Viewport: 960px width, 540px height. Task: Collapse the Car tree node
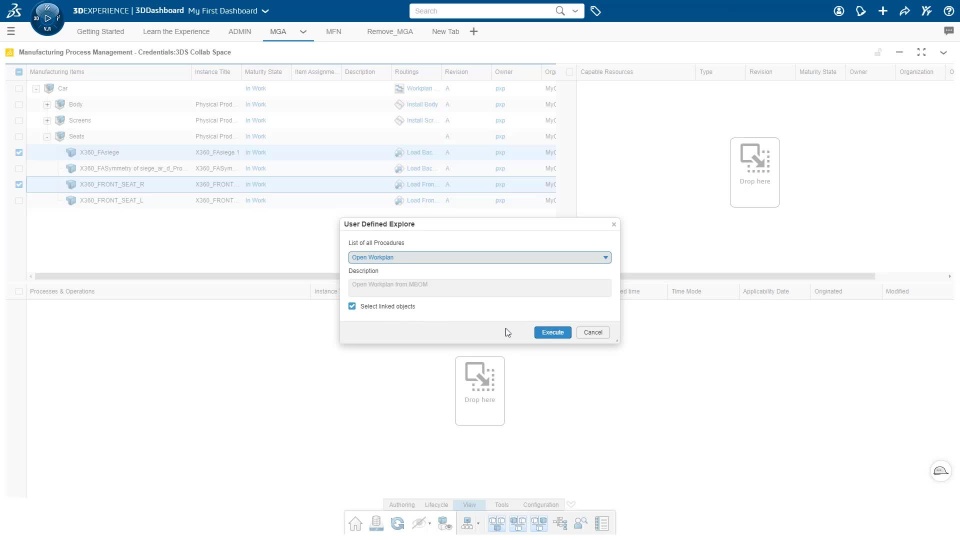36,89
